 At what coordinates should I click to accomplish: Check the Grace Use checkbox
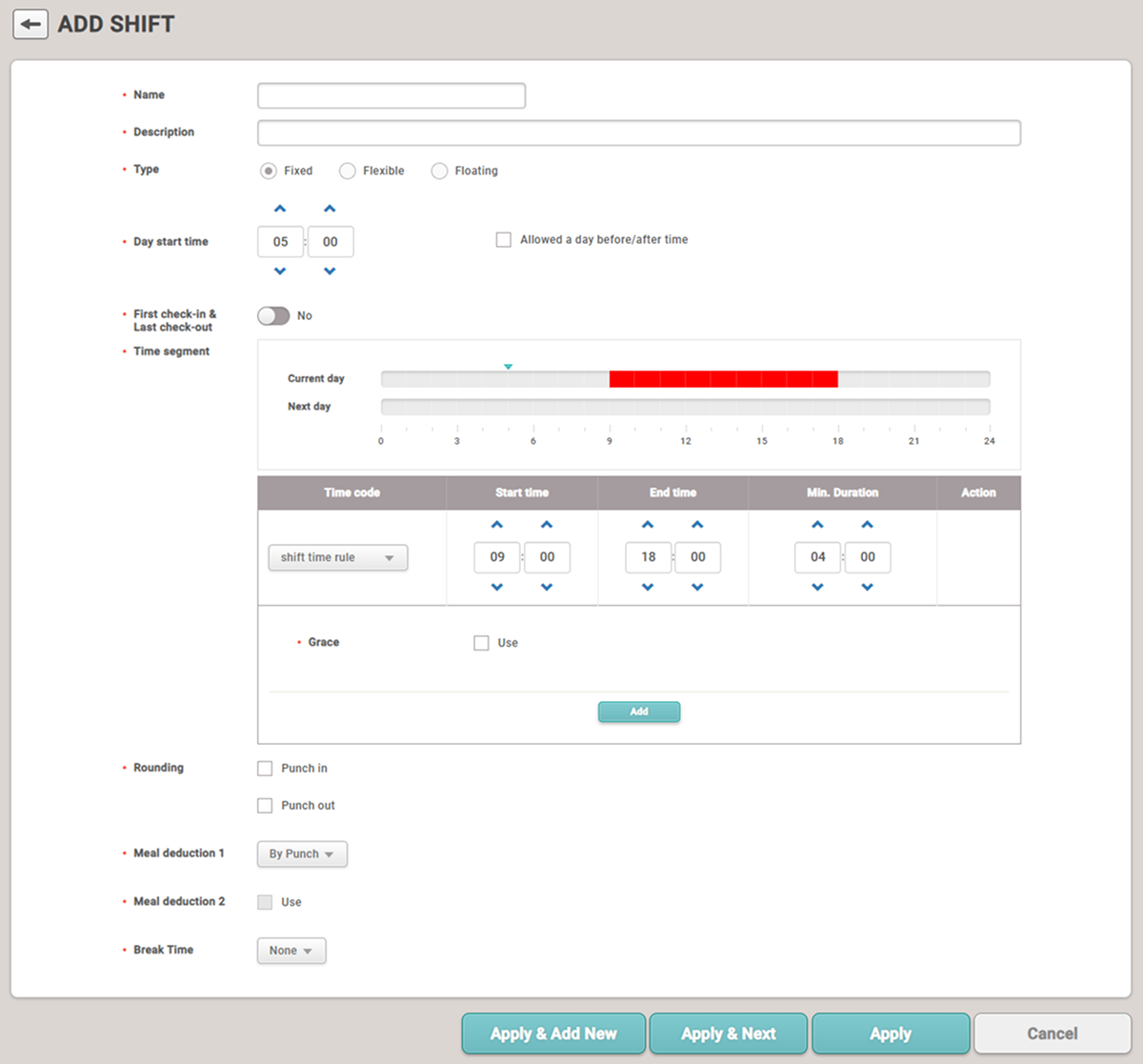(481, 643)
